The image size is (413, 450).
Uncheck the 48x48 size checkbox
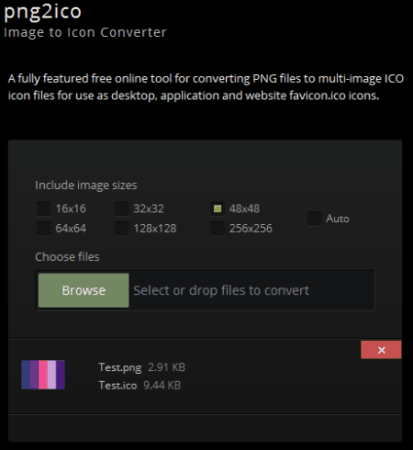(x=218, y=209)
